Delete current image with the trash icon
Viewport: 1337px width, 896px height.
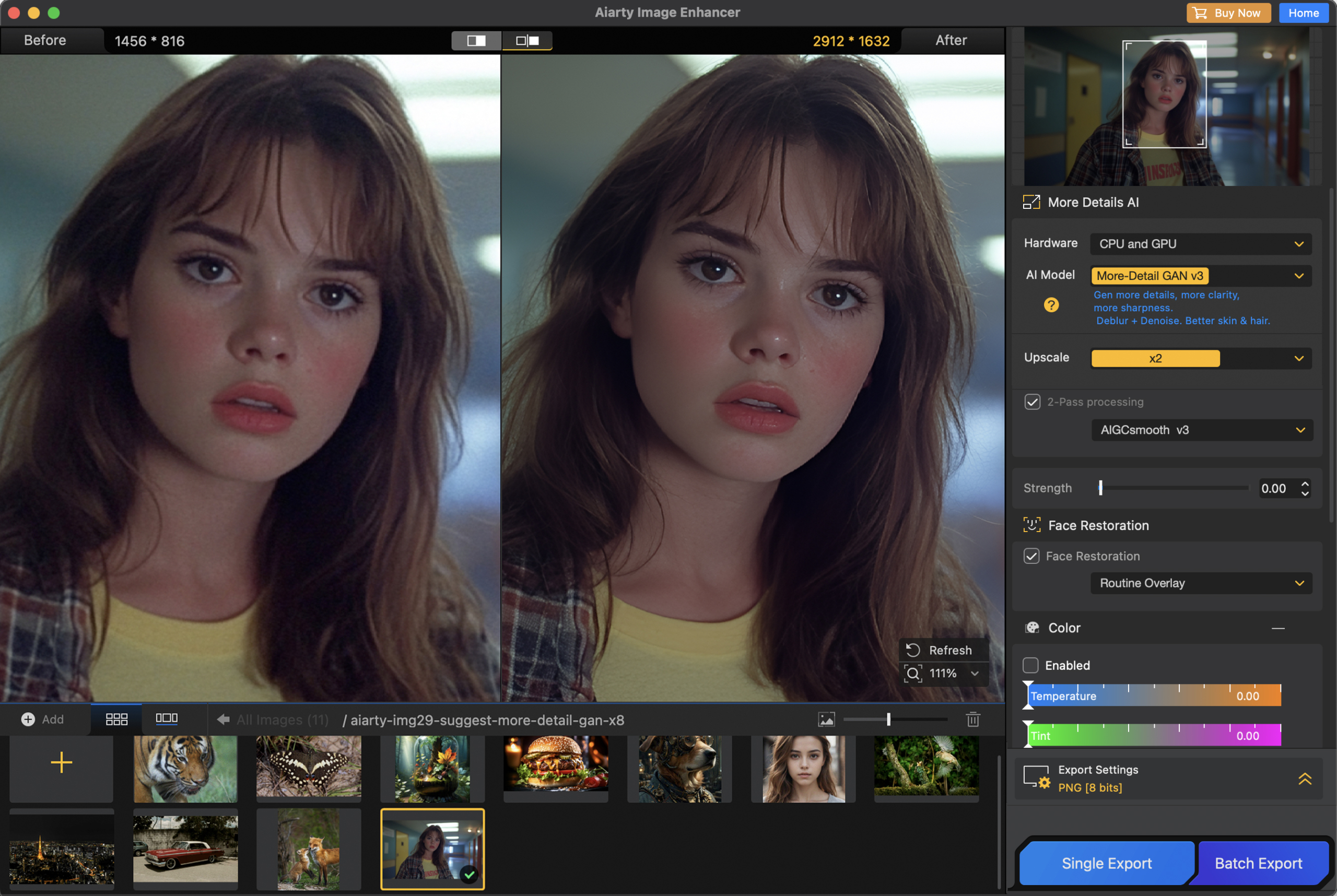[973, 720]
